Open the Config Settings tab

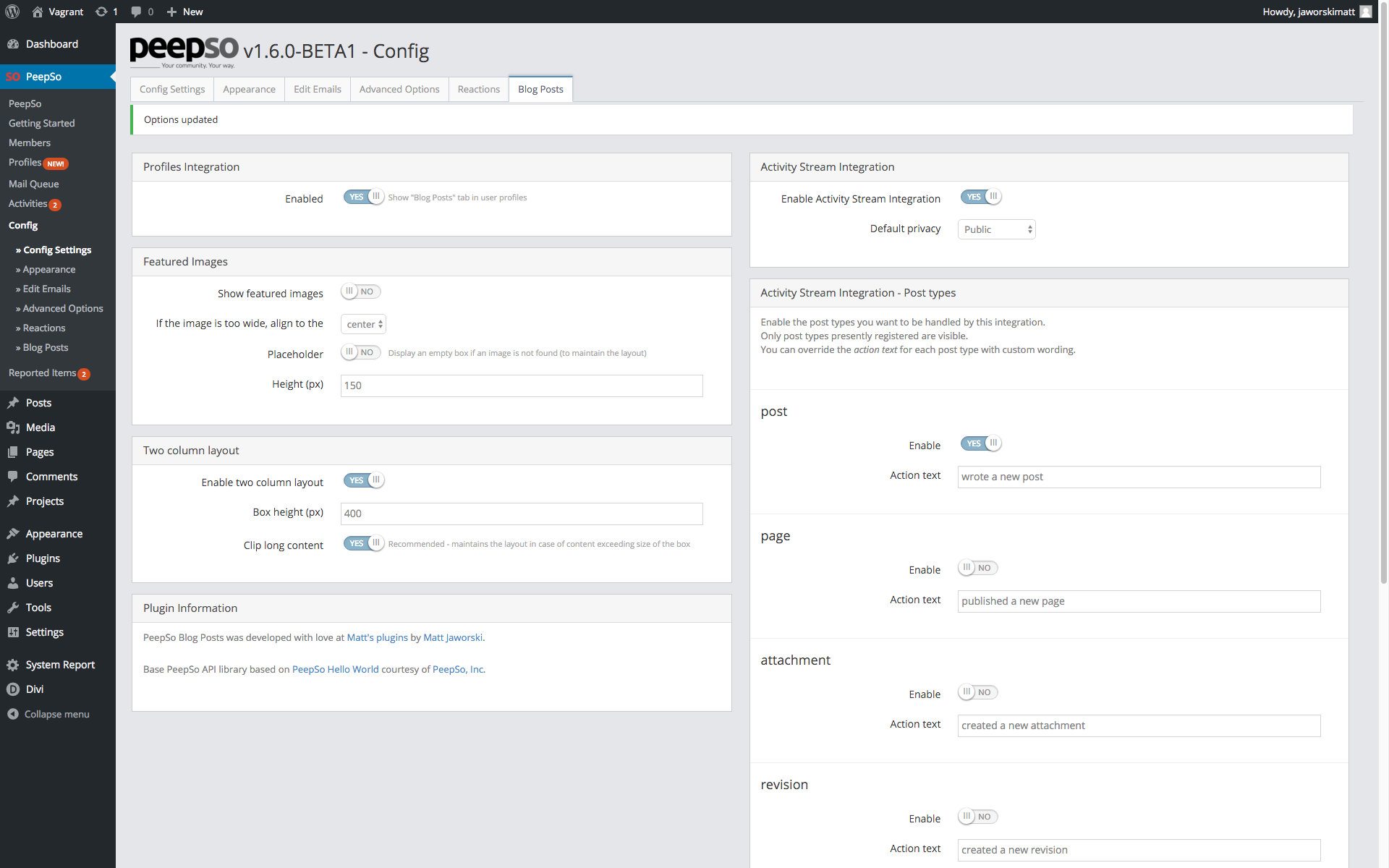[172, 89]
